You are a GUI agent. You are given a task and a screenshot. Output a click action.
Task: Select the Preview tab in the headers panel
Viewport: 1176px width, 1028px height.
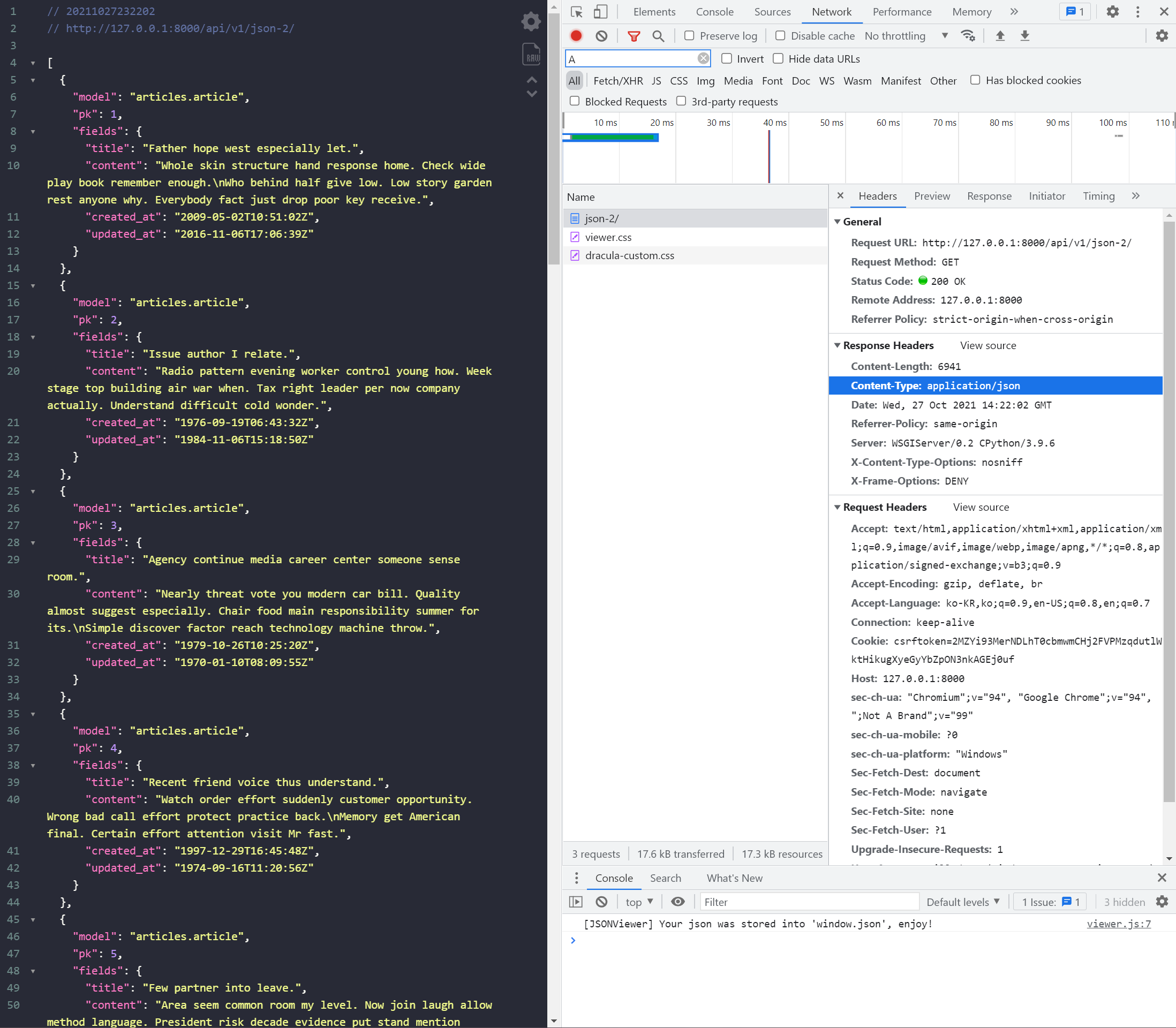[x=931, y=196]
